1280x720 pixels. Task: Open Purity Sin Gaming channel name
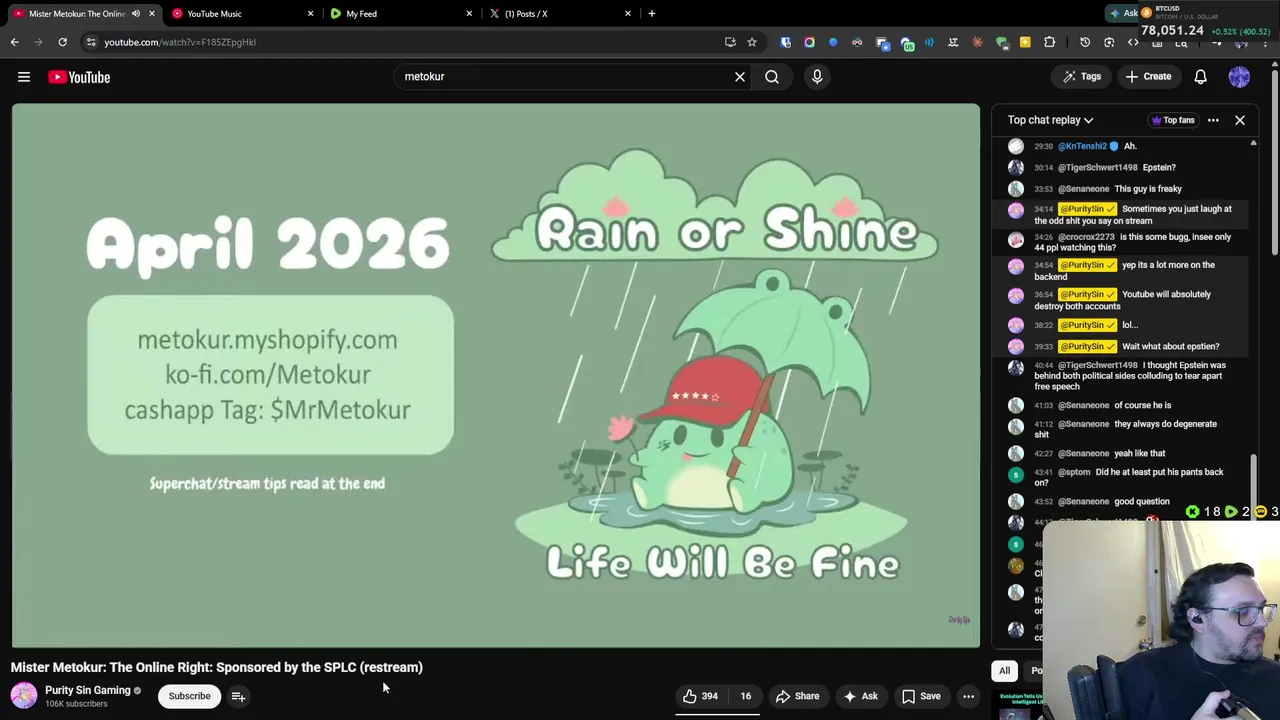click(88, 690)
